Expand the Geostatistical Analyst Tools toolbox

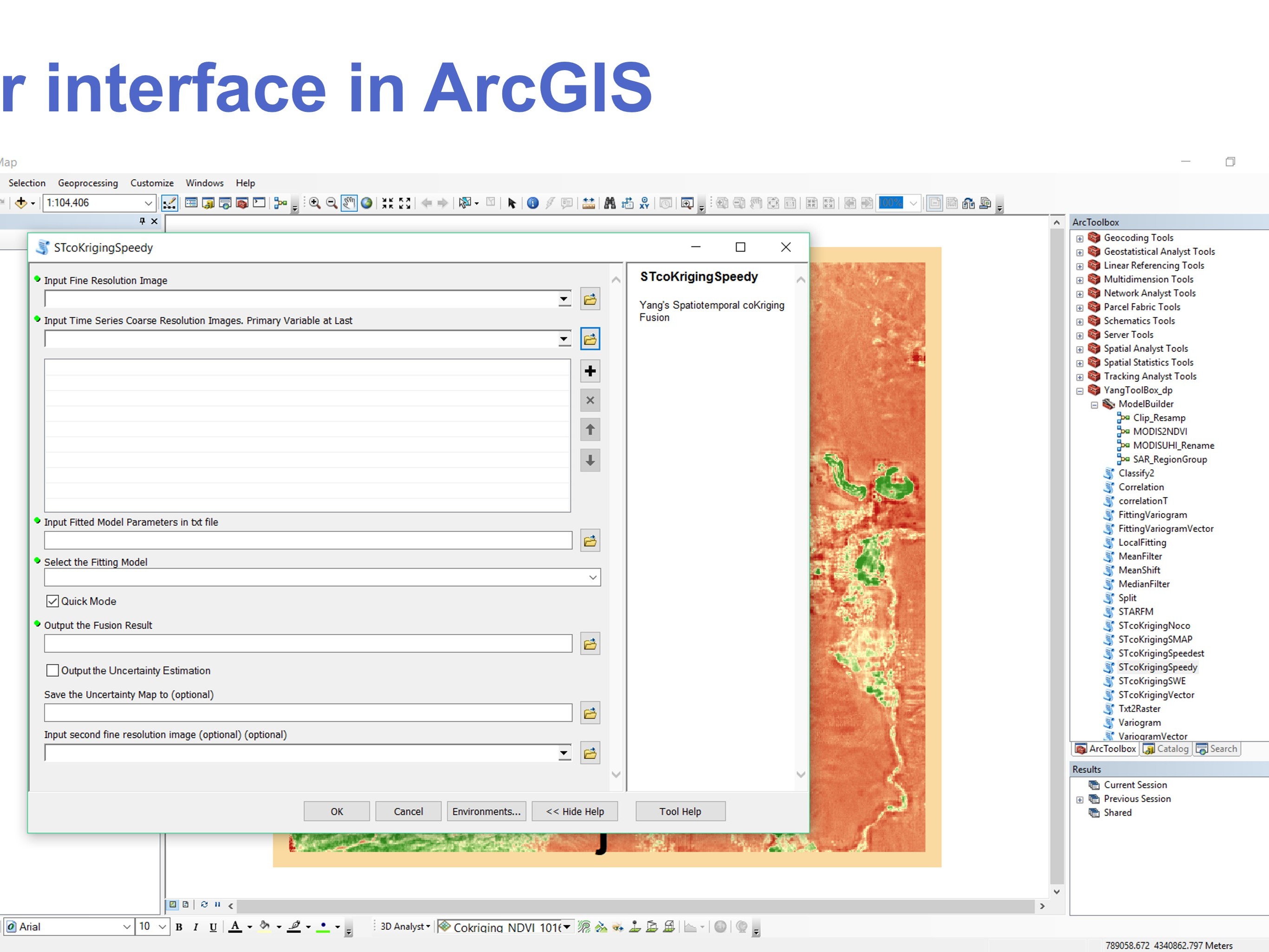click(1080, 253)
